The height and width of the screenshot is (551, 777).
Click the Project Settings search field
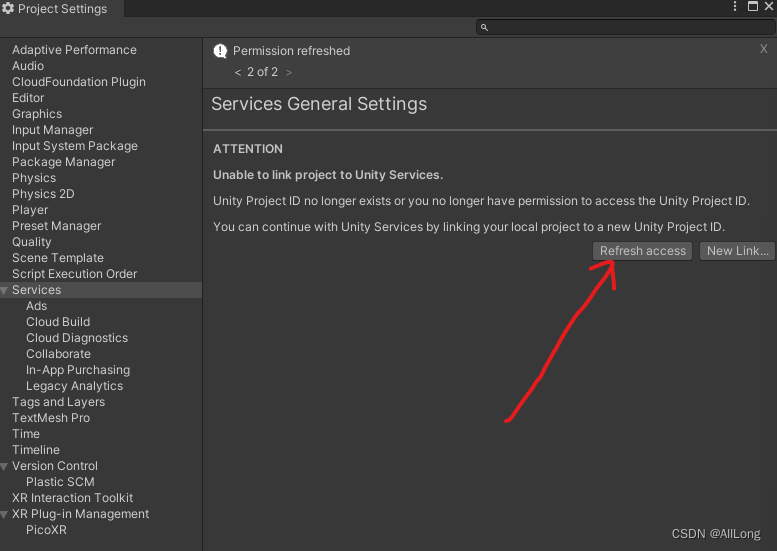tap(626, 27)
